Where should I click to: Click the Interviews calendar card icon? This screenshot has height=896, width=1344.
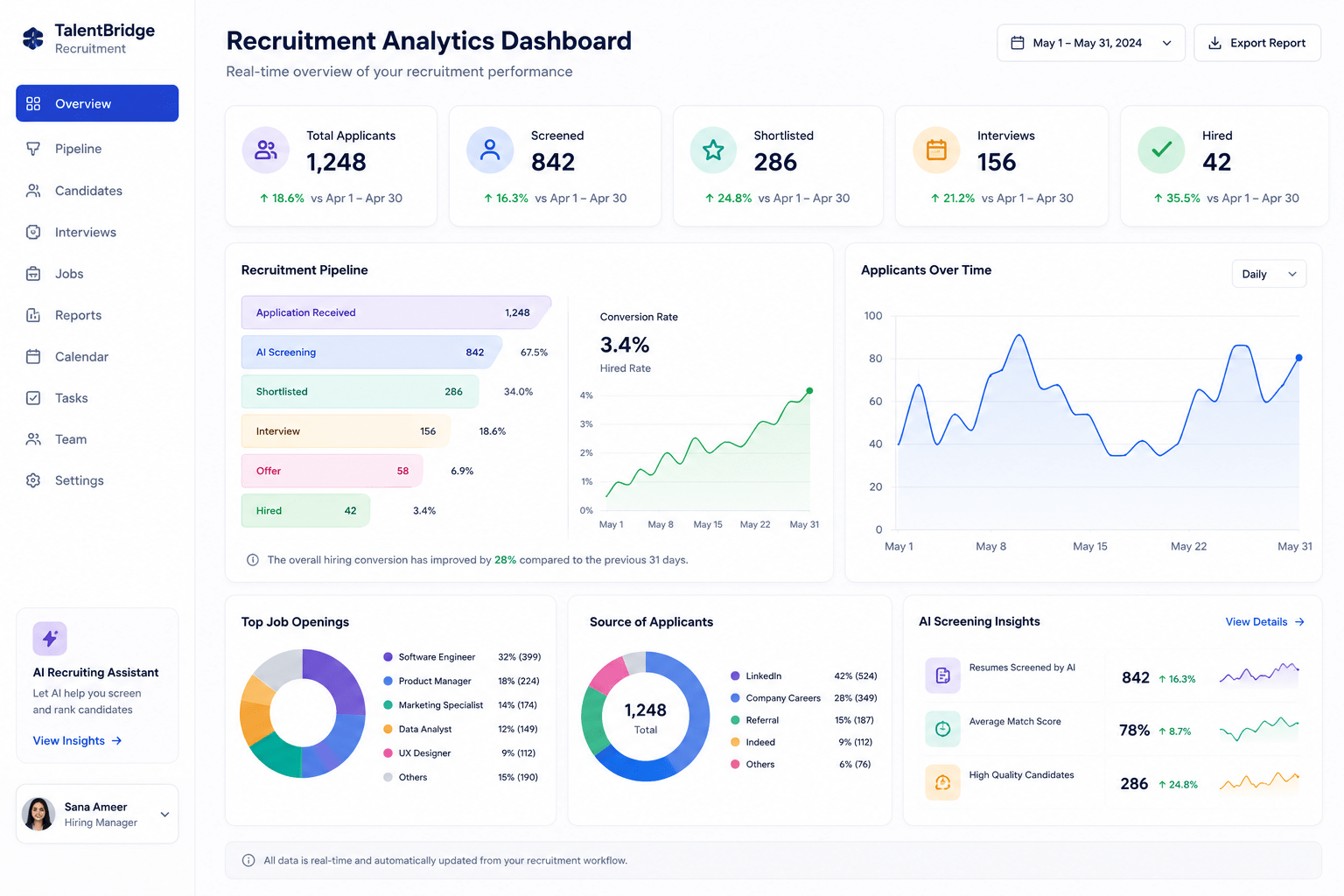pos(936,150)
